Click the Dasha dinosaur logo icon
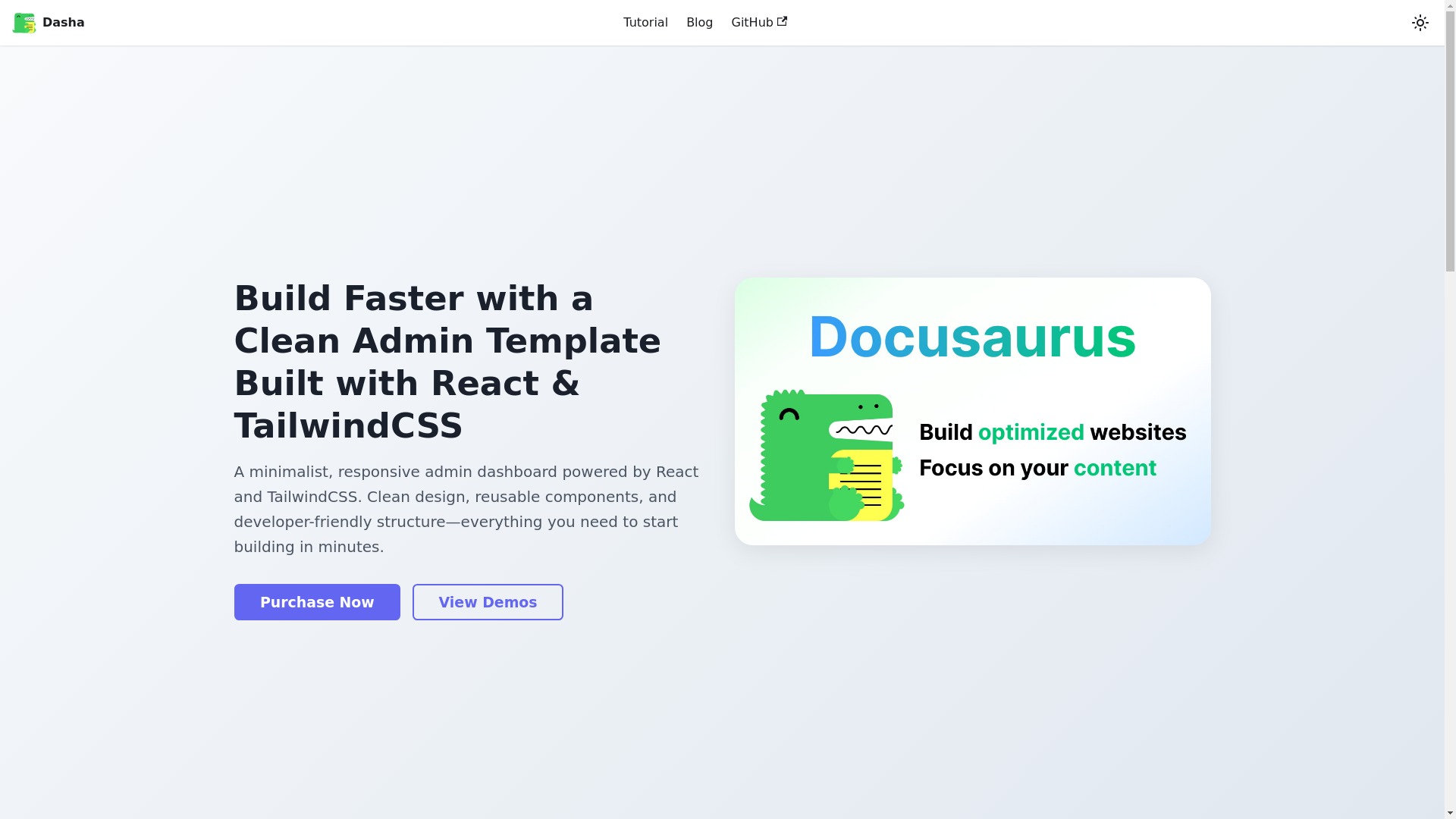Screen dimensions: 1456x819 (24, 23)
